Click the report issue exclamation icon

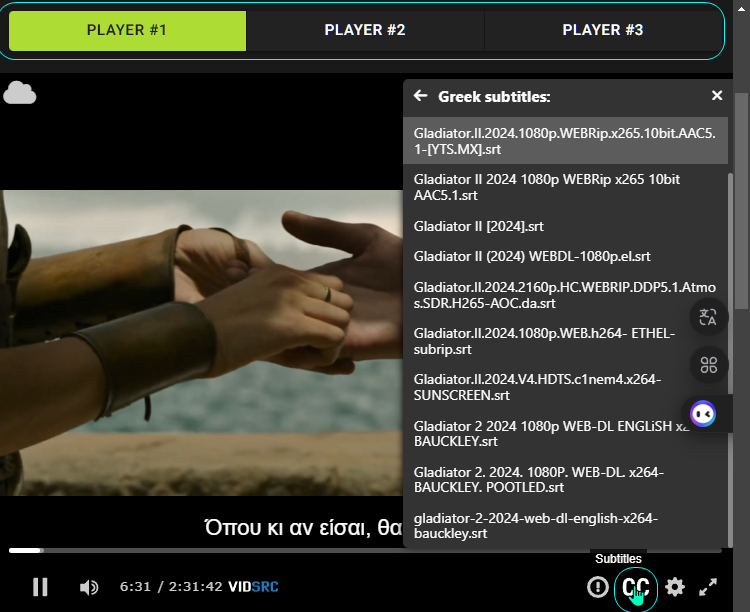point(597,587)
